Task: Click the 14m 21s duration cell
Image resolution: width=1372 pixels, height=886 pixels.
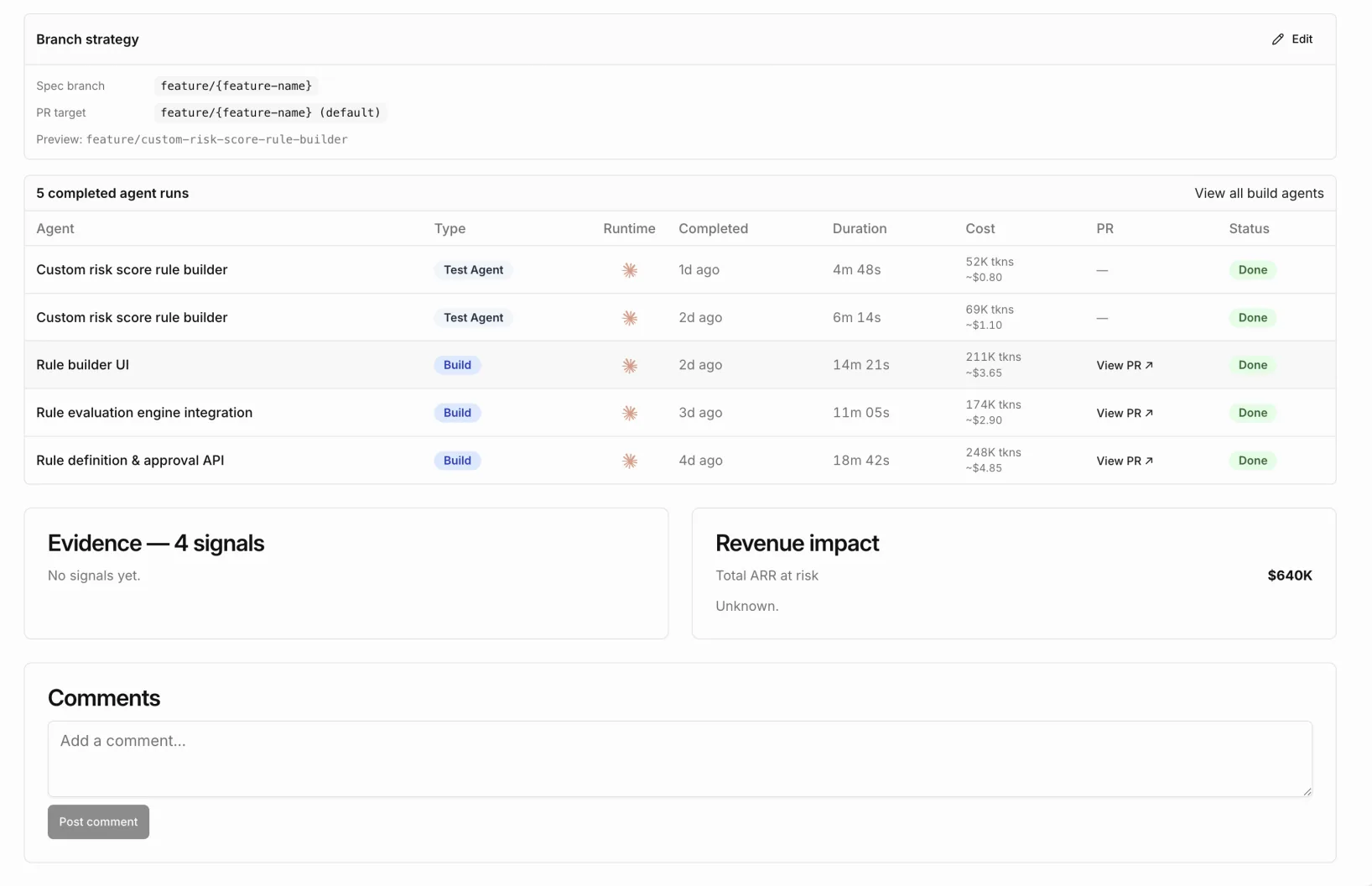Action: point(861,365)
